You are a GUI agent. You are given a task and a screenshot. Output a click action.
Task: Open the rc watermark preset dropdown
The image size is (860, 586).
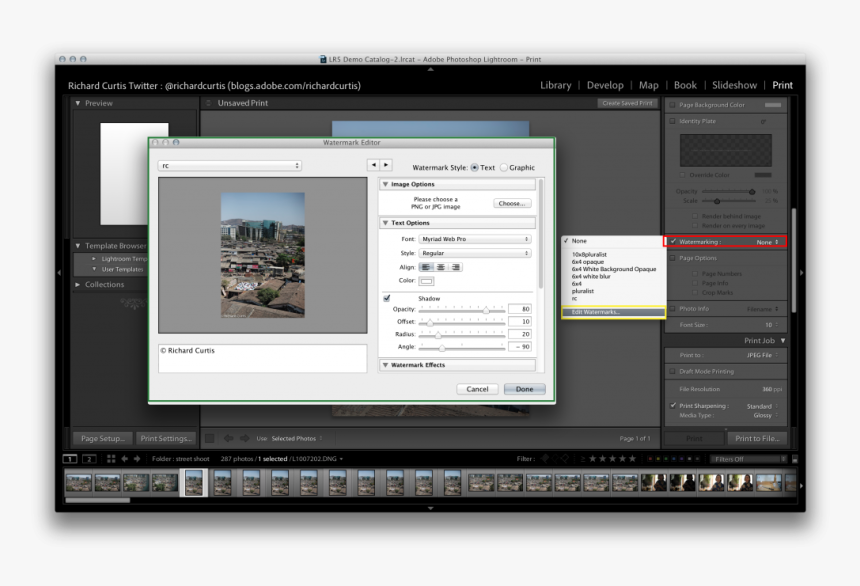229,165
